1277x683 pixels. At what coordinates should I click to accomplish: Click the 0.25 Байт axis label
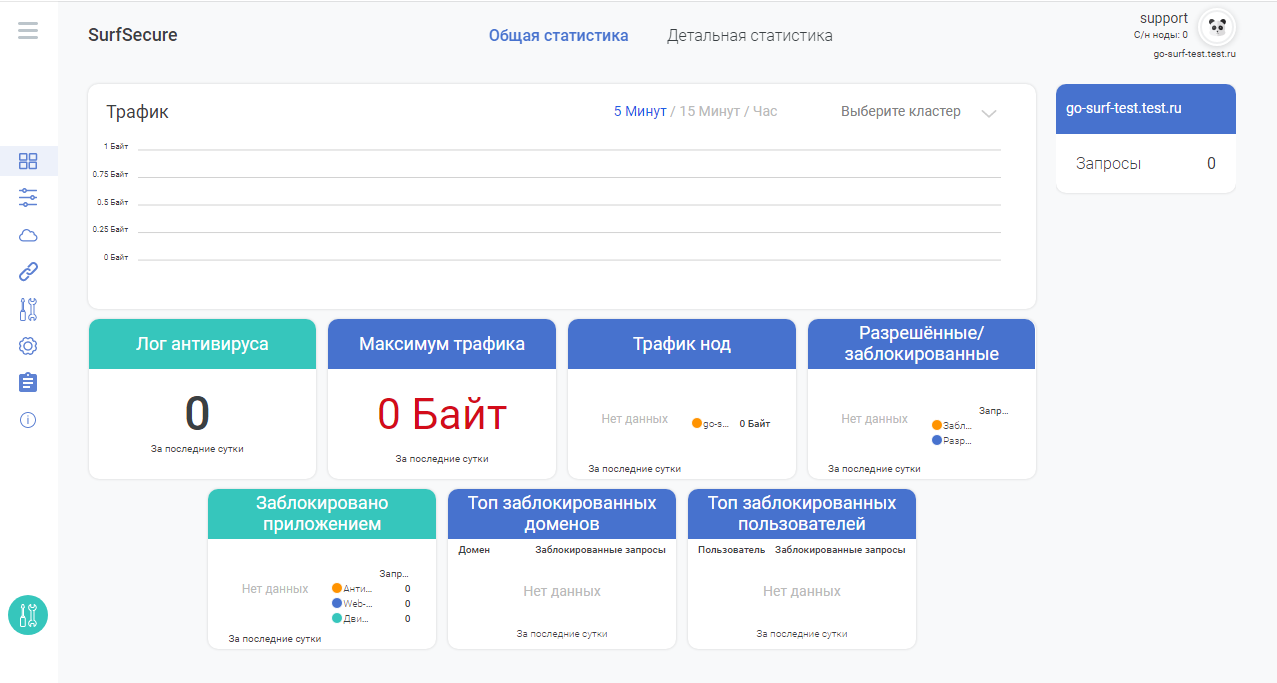coord(111,230)
